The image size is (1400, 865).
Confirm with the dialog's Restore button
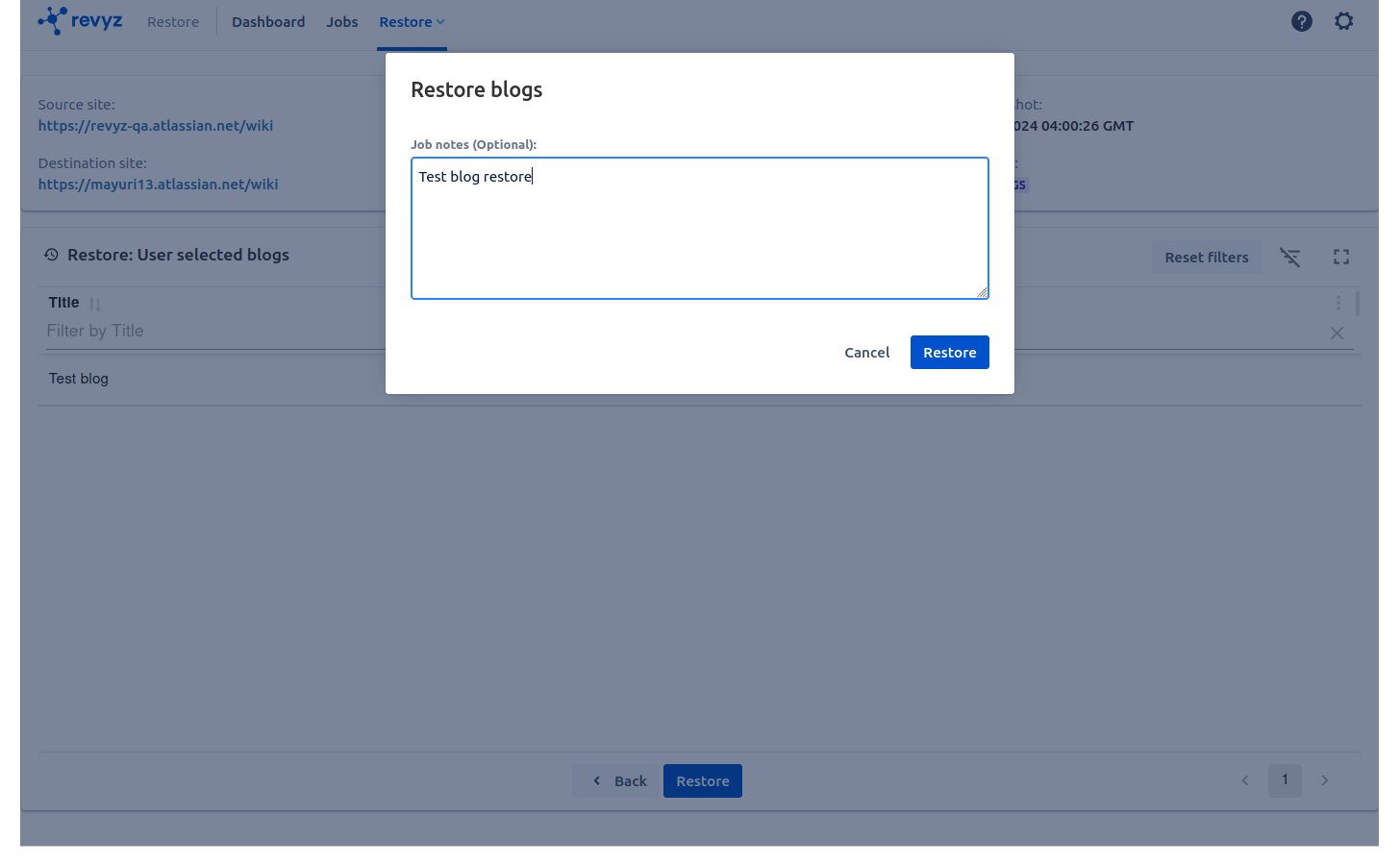[x=949, y=353]
